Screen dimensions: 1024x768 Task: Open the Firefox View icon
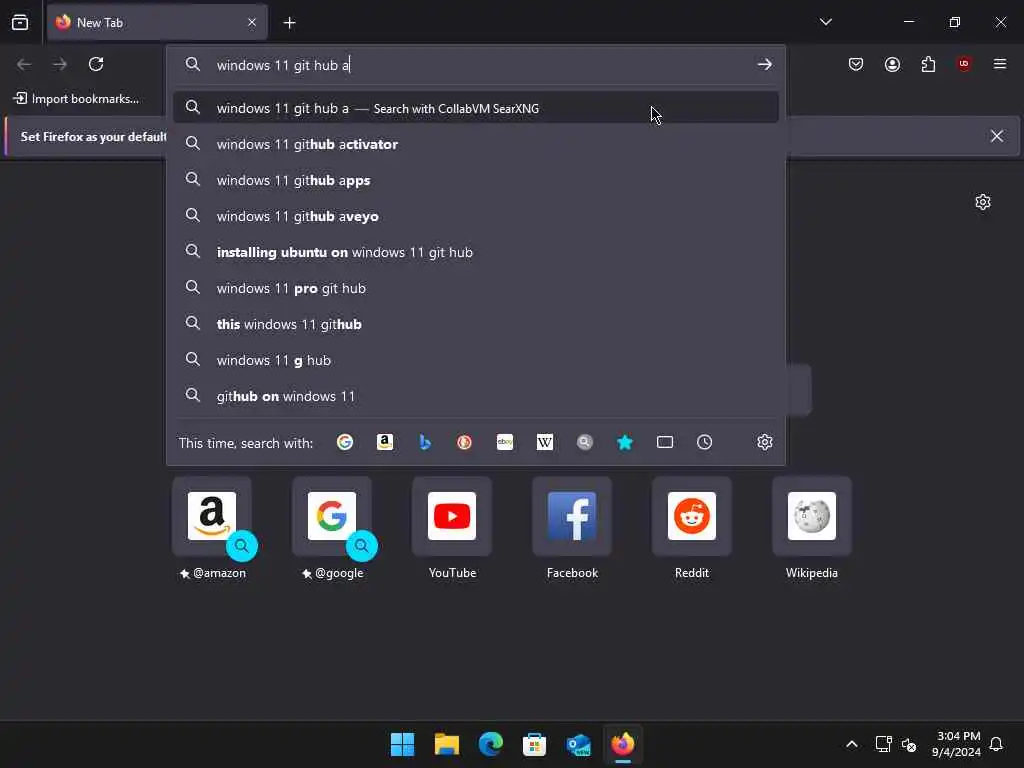[20, 22]
